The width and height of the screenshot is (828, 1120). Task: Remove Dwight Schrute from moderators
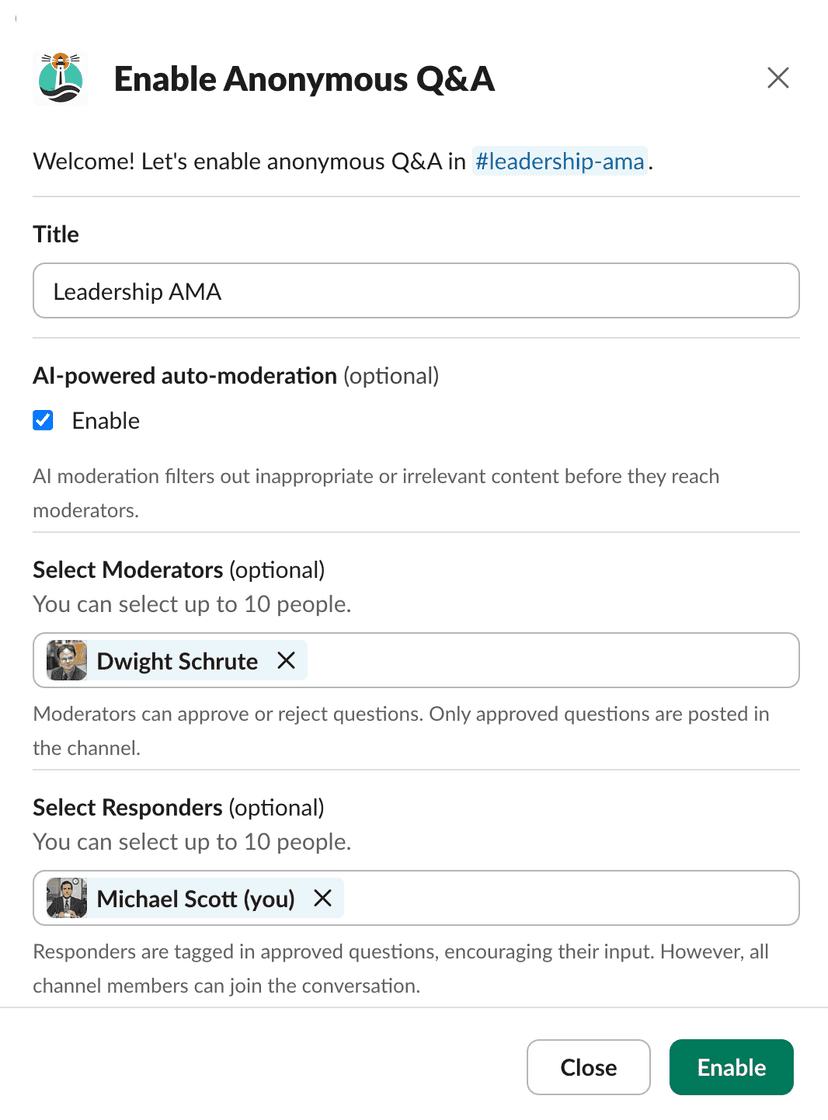pyautogui.click(x=286, y=660)
